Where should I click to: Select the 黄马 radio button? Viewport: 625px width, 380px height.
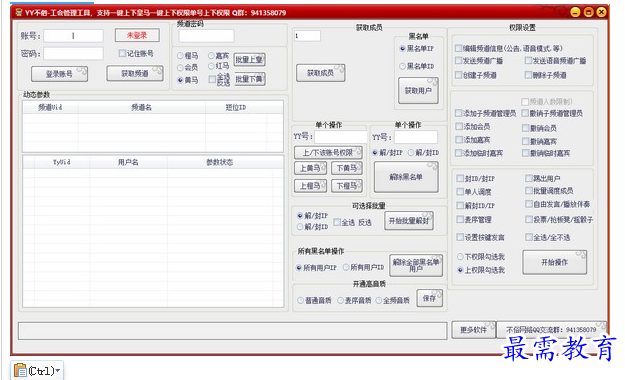(x=180, y=80)
